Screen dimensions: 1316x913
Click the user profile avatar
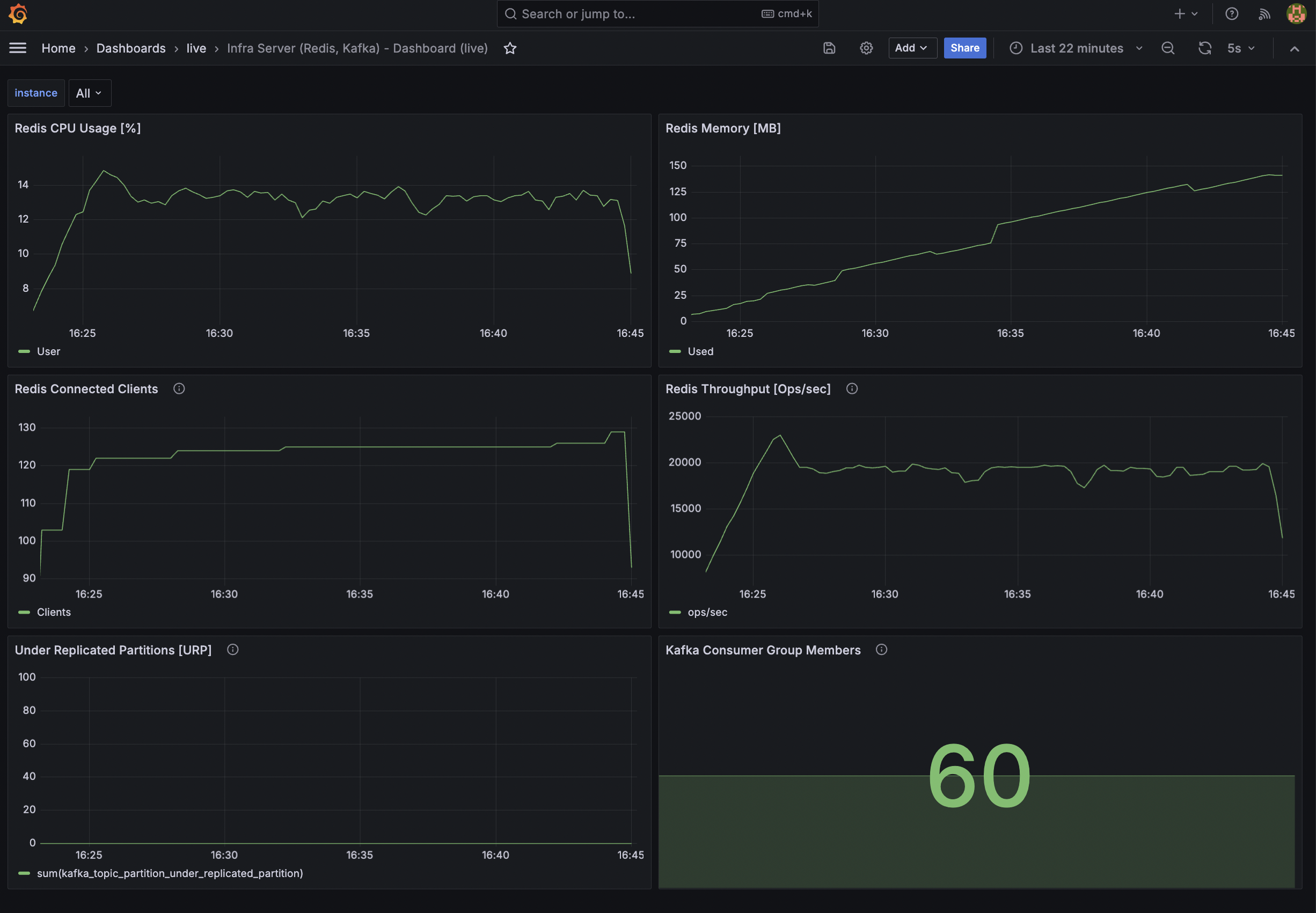[1296, 14]
